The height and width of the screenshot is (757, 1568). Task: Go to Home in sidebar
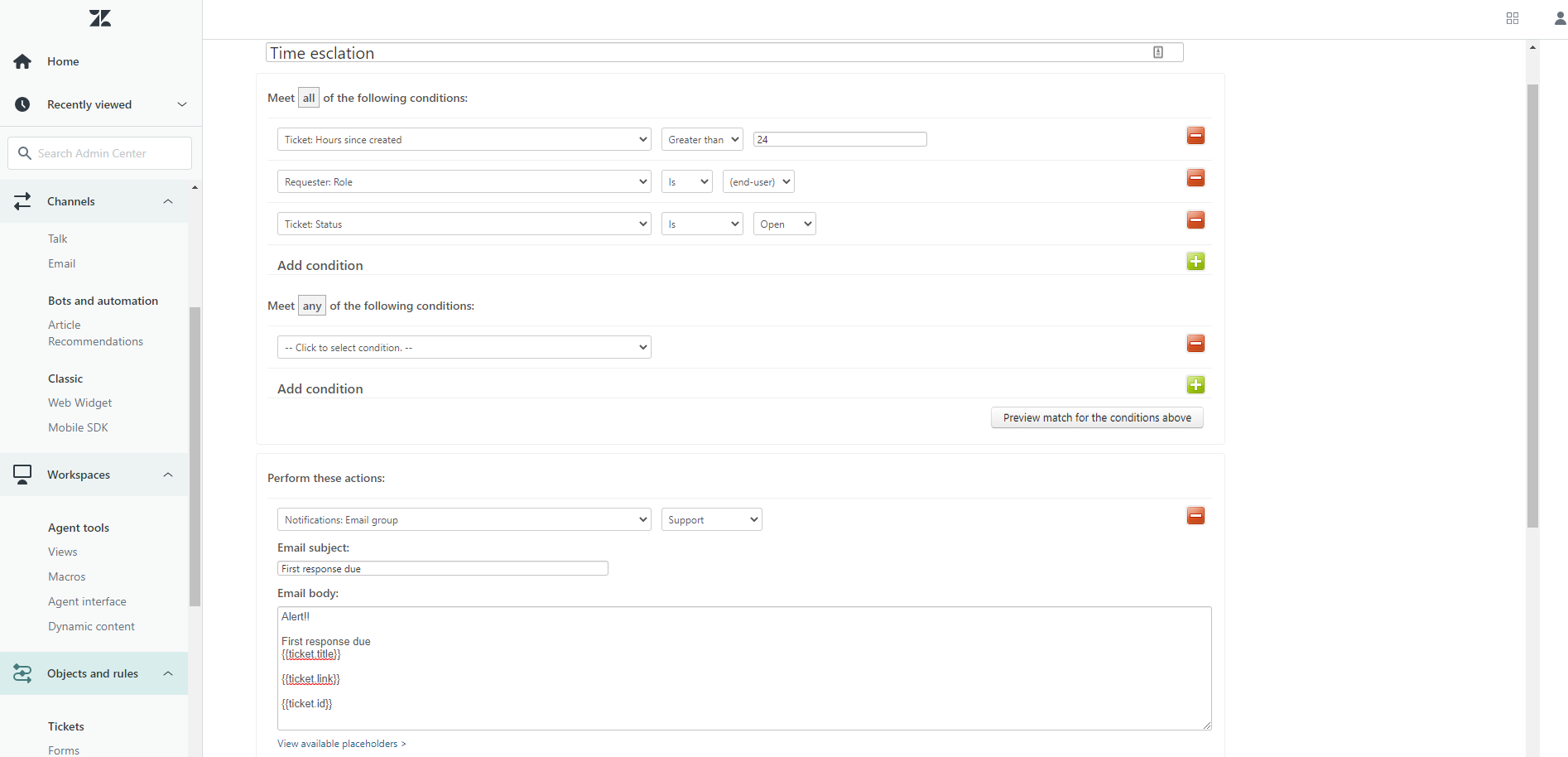pos(63,61)
